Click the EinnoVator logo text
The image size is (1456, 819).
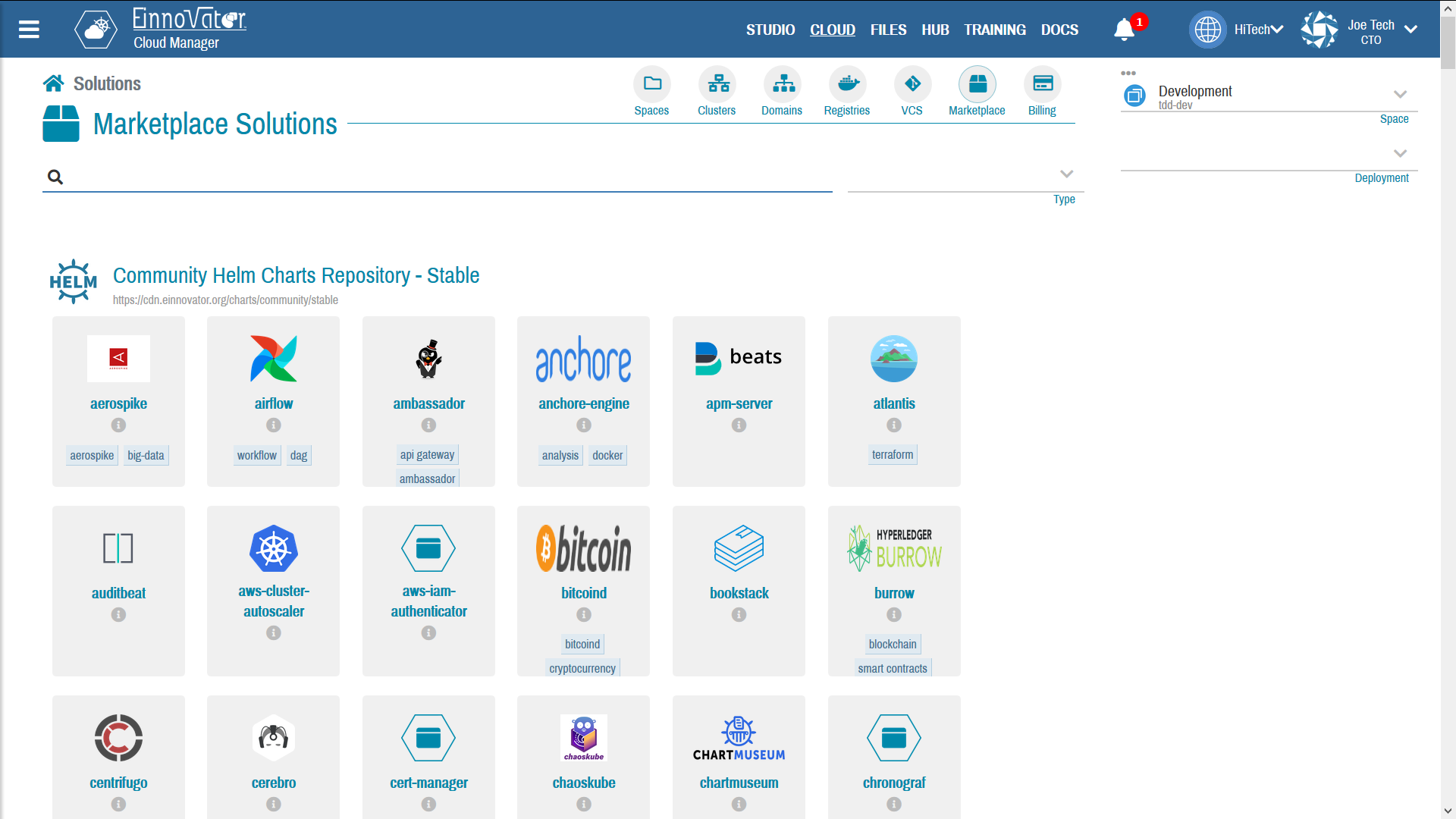point(190,18)
